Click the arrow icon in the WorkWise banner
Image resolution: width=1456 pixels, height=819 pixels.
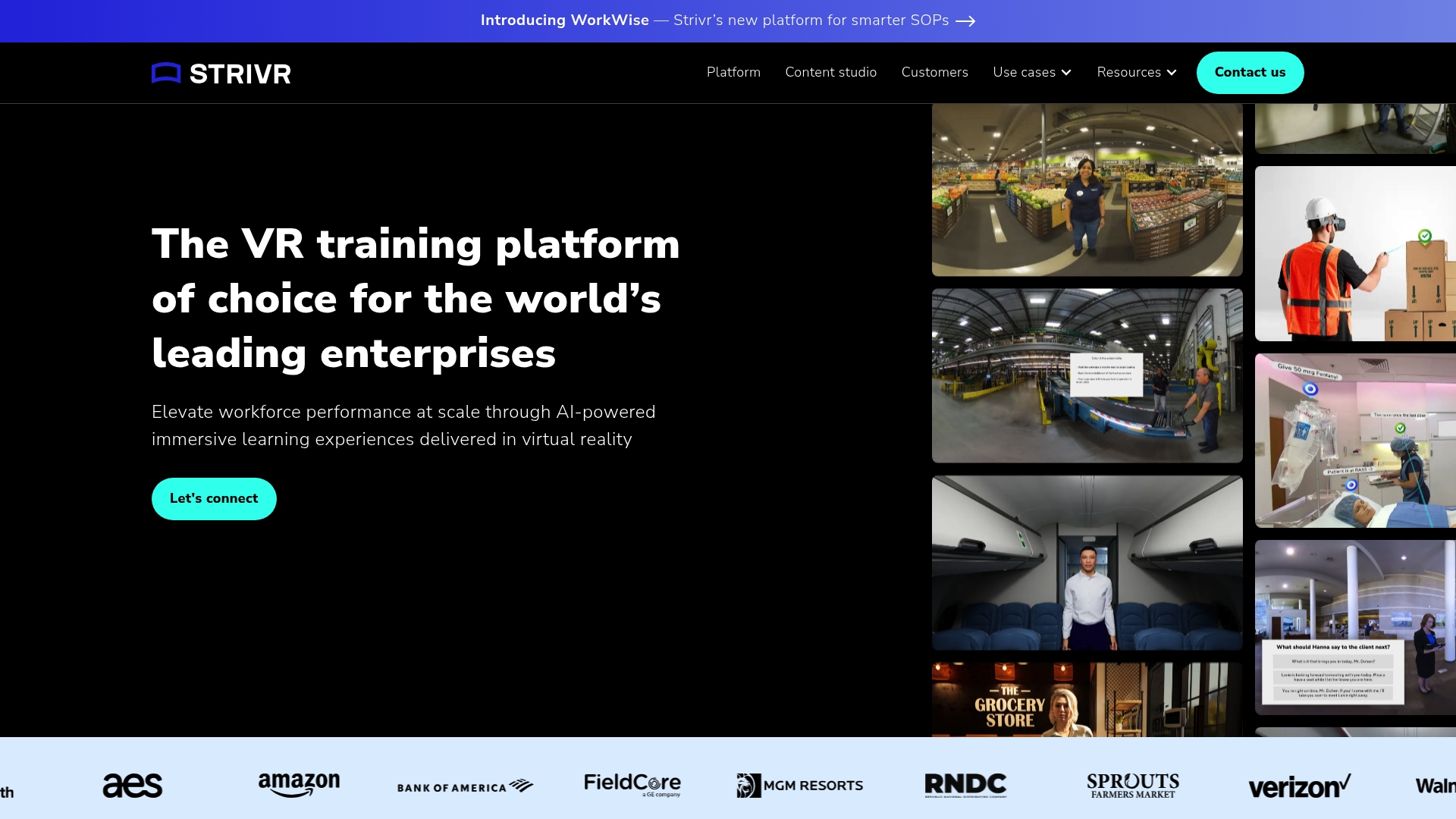967,21
